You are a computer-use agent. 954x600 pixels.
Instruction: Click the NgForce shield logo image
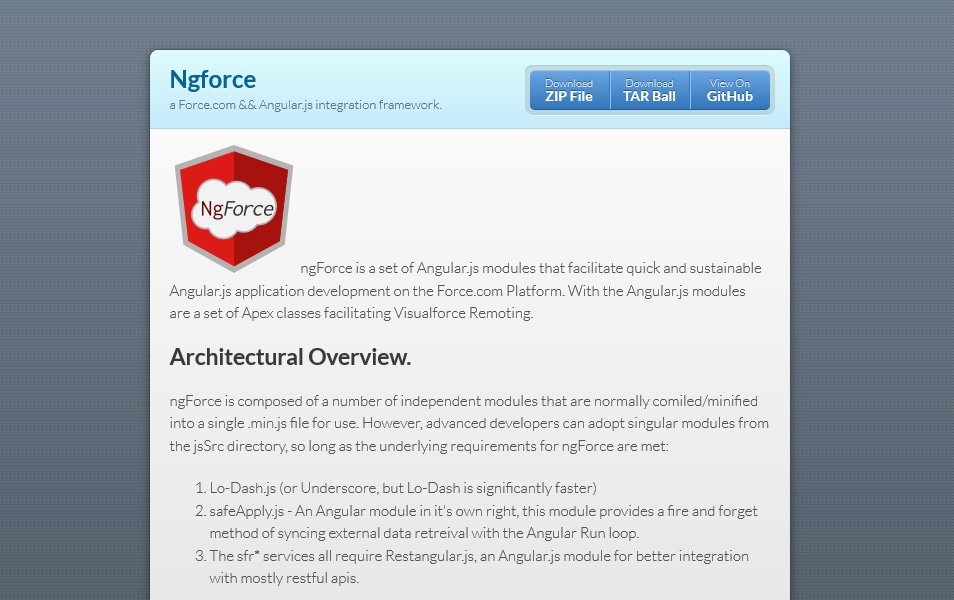coord(234,208)
